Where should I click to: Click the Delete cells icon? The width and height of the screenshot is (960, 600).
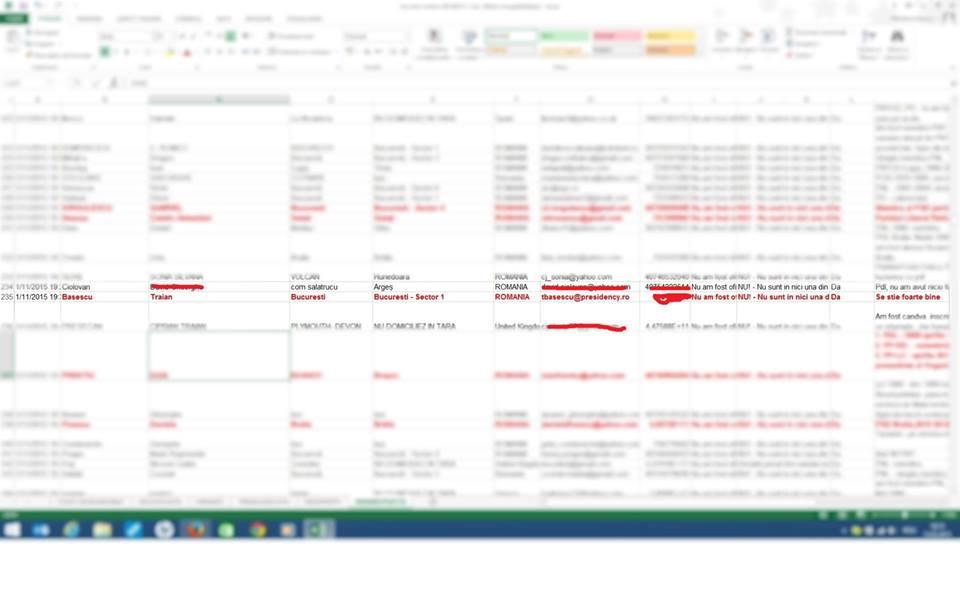point(745,39)
